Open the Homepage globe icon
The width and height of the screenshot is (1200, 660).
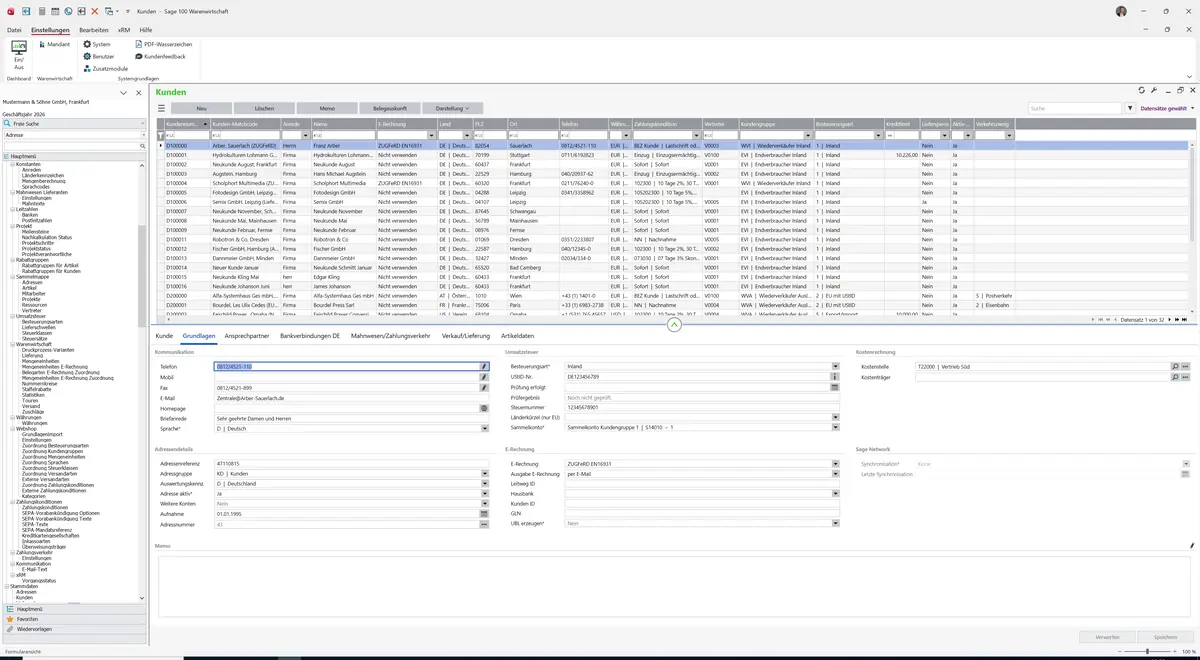click(484, 408)
